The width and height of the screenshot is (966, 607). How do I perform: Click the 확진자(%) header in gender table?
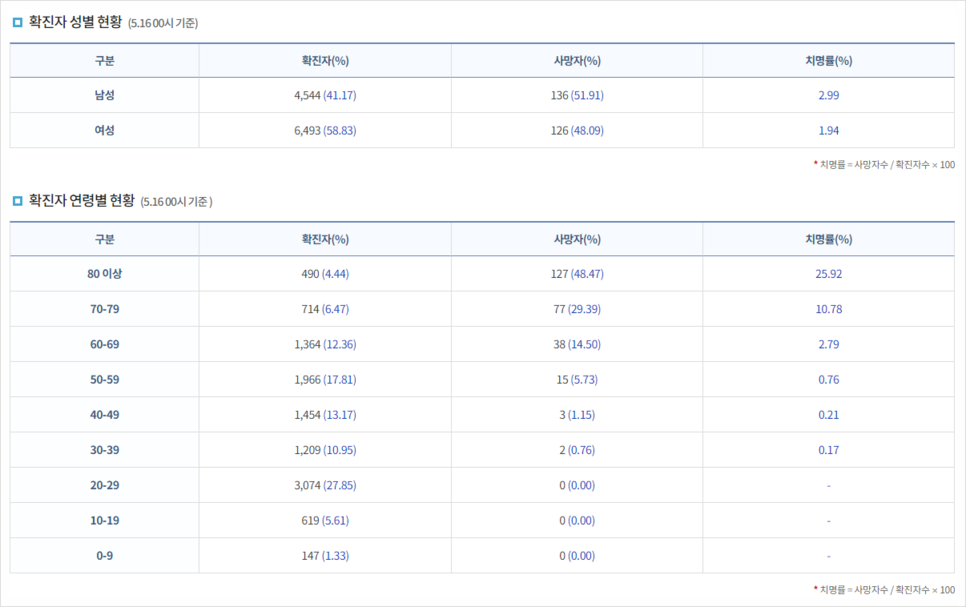(x=325, y=60)
